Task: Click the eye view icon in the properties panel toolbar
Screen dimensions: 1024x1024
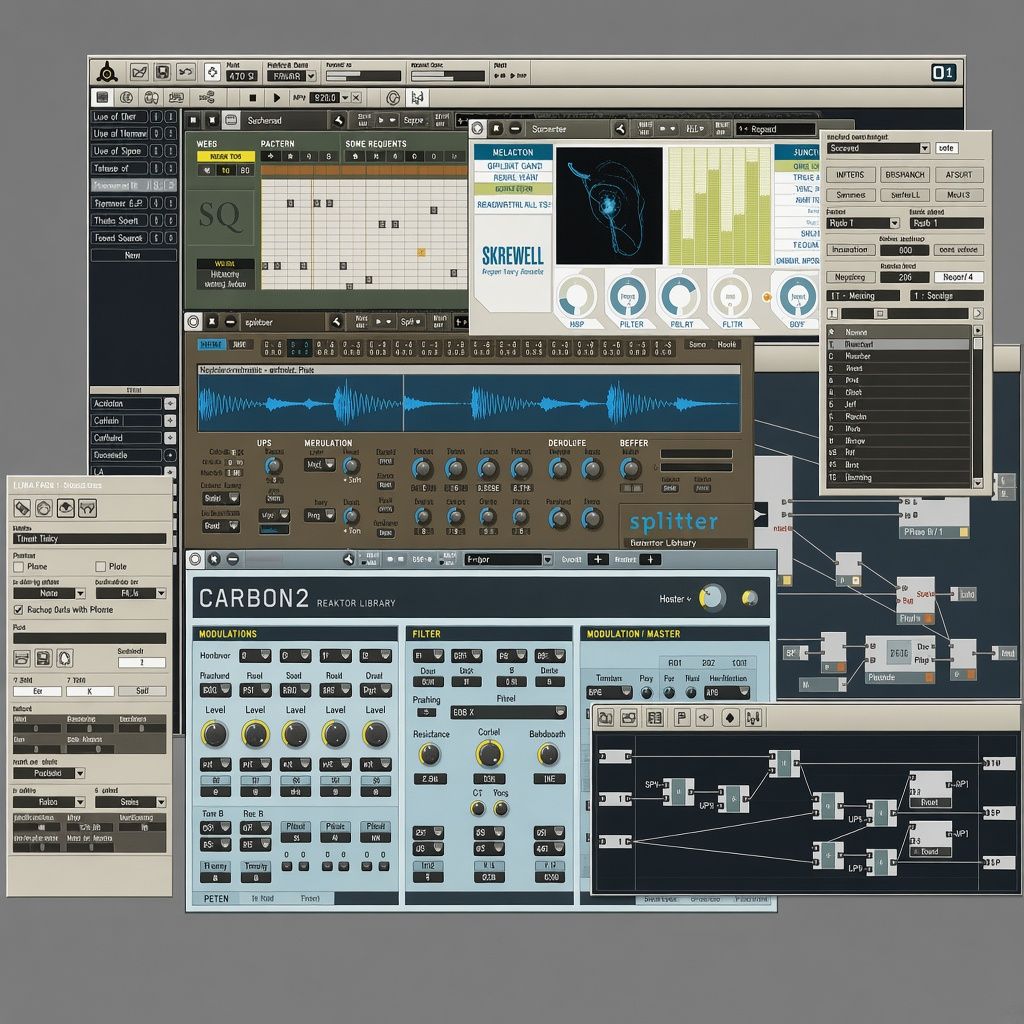Action: coord(65,507)
